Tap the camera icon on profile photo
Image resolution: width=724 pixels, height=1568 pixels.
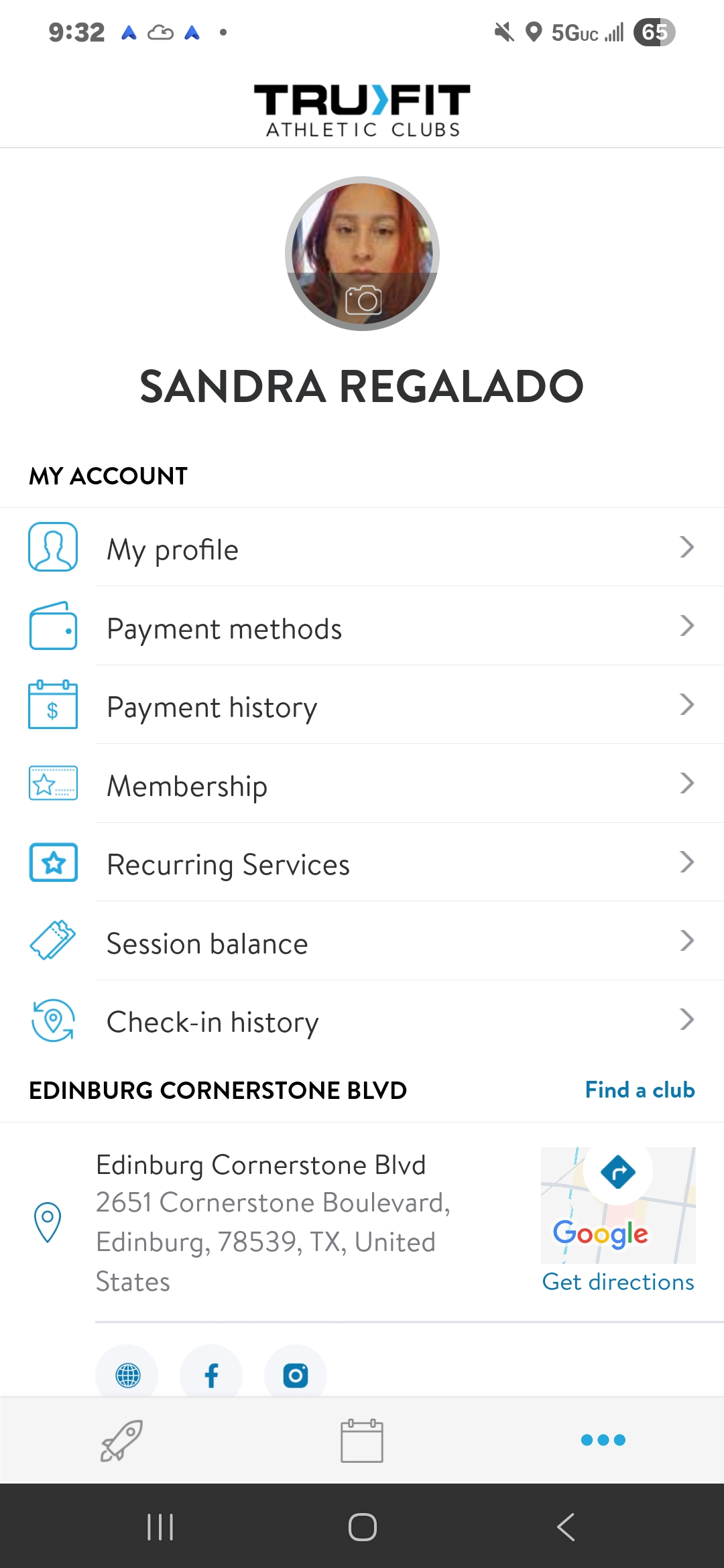[363, 300]
